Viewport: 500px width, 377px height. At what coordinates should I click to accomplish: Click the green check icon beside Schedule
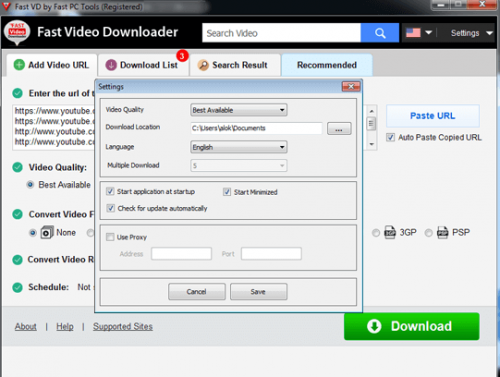[17, 287]
